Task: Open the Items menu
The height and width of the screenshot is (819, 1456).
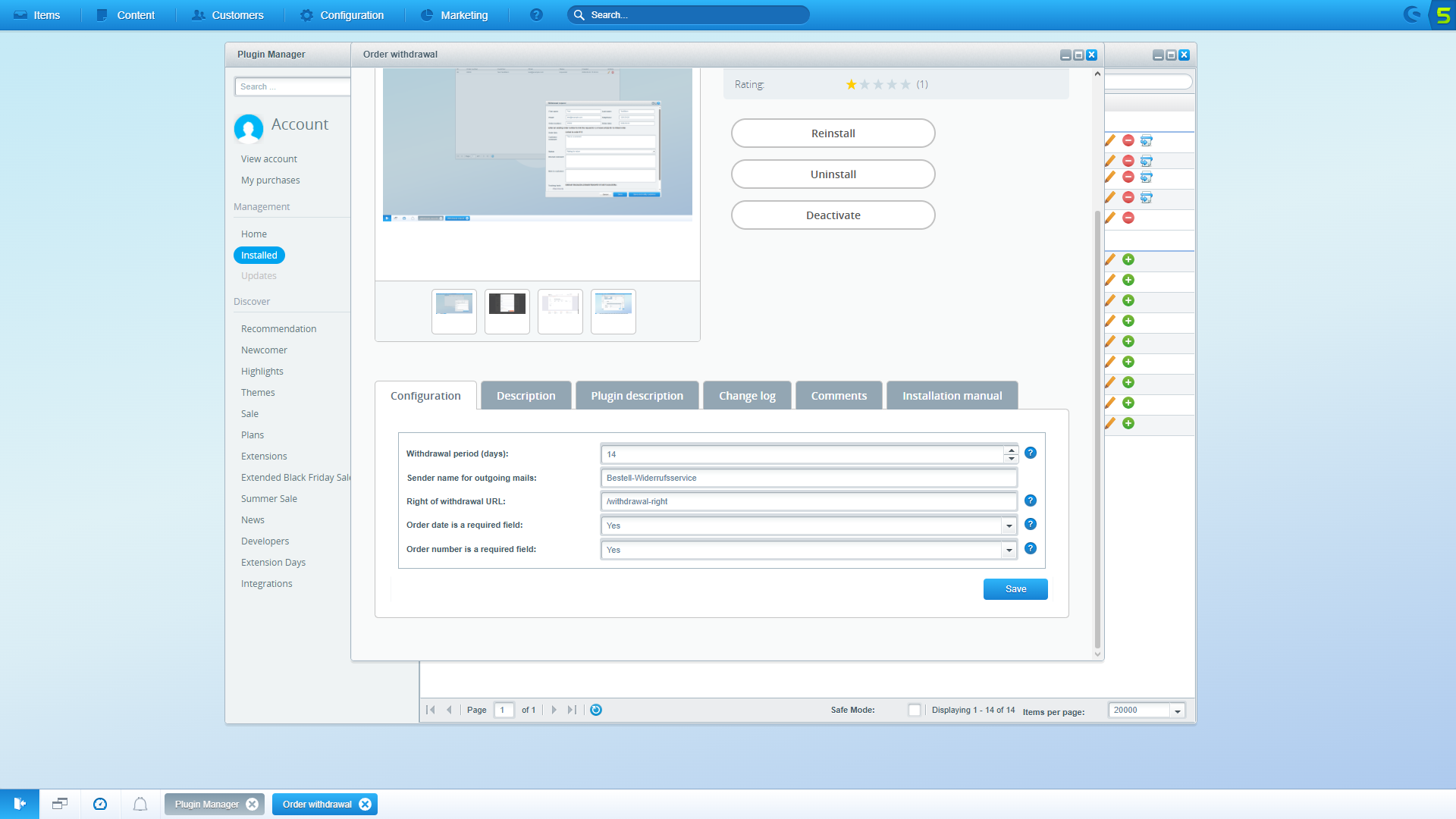Action: coord(37,15)
